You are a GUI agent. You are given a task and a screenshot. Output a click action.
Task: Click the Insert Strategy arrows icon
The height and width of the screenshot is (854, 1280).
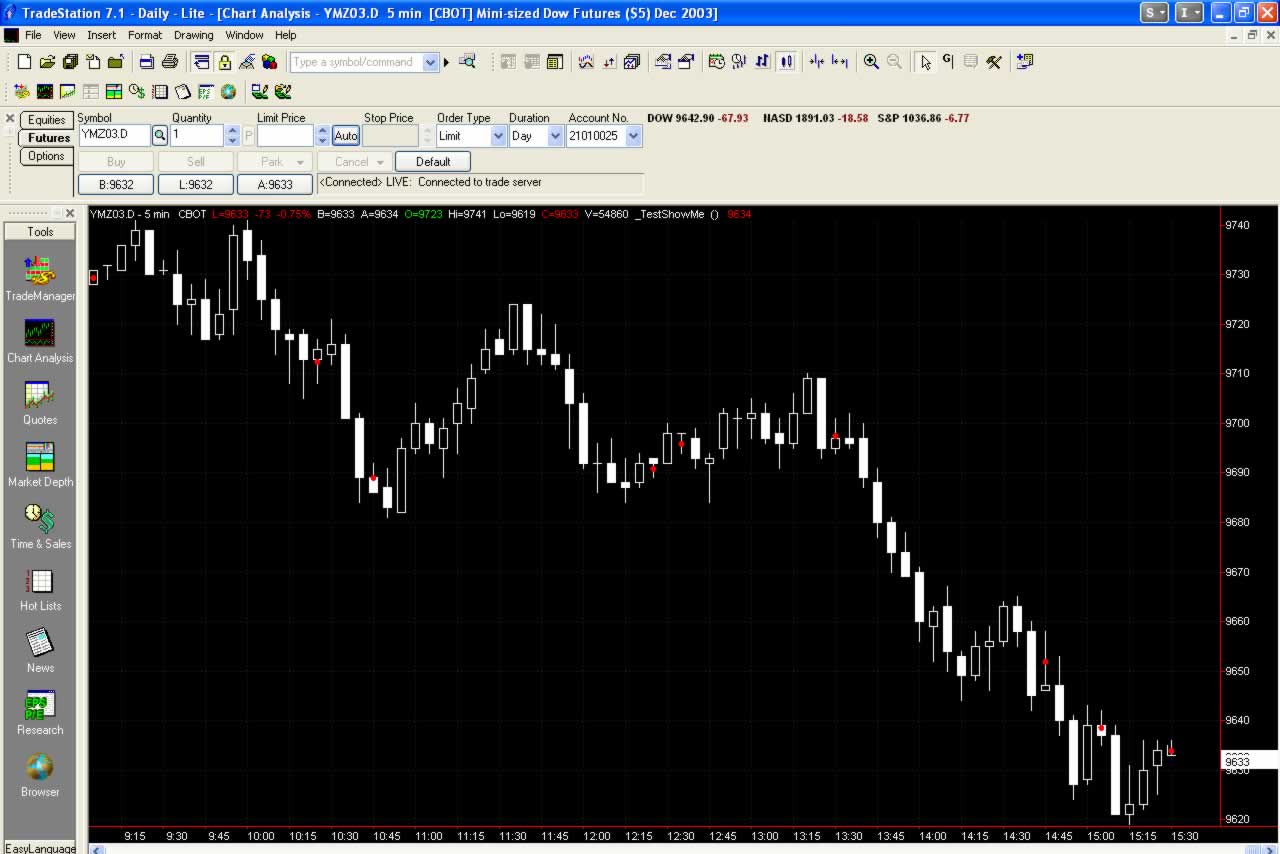609,62
